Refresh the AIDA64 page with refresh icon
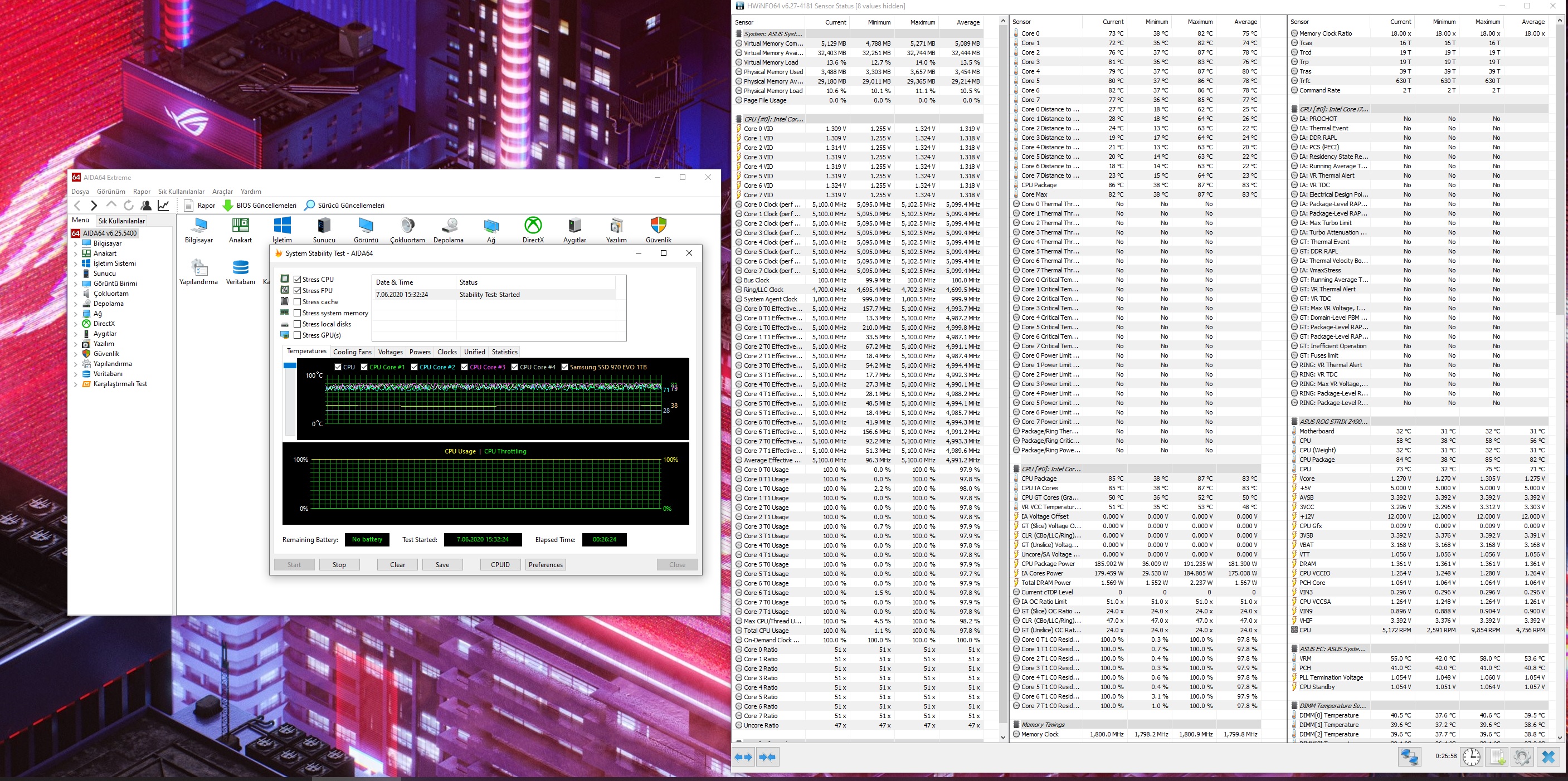 click(x=128, y=205)
